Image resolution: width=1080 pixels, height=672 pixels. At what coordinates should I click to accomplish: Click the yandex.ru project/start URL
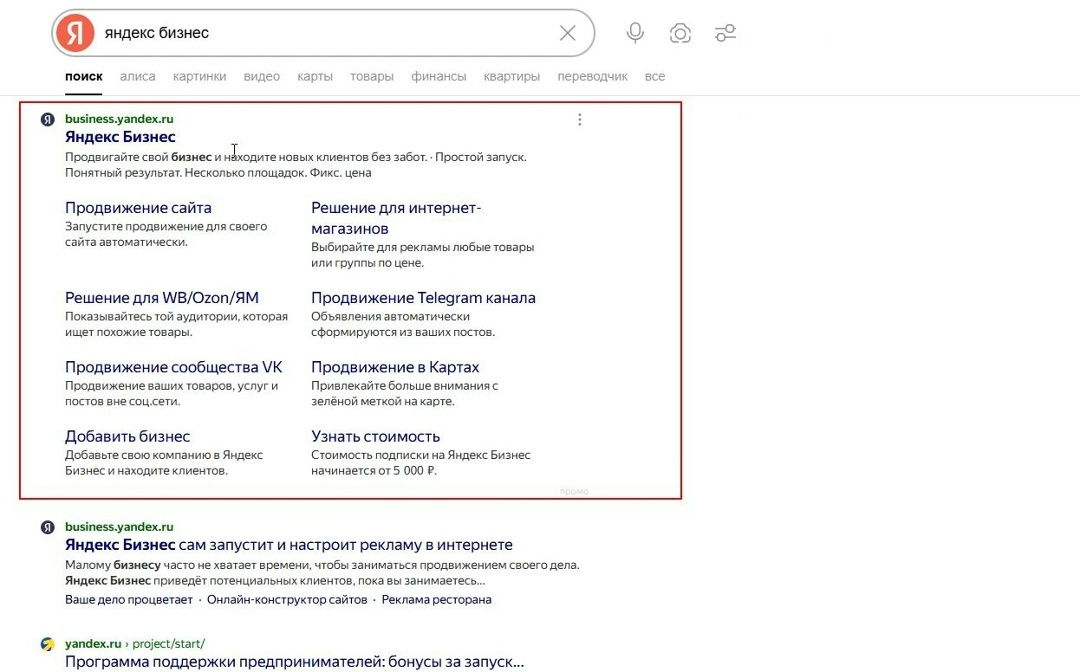point(135,644)
